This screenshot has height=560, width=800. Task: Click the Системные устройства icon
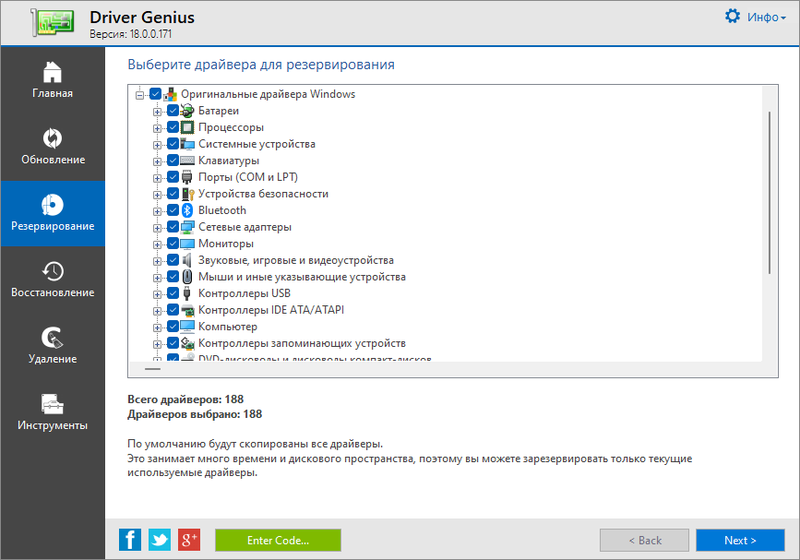click(187, 144)
